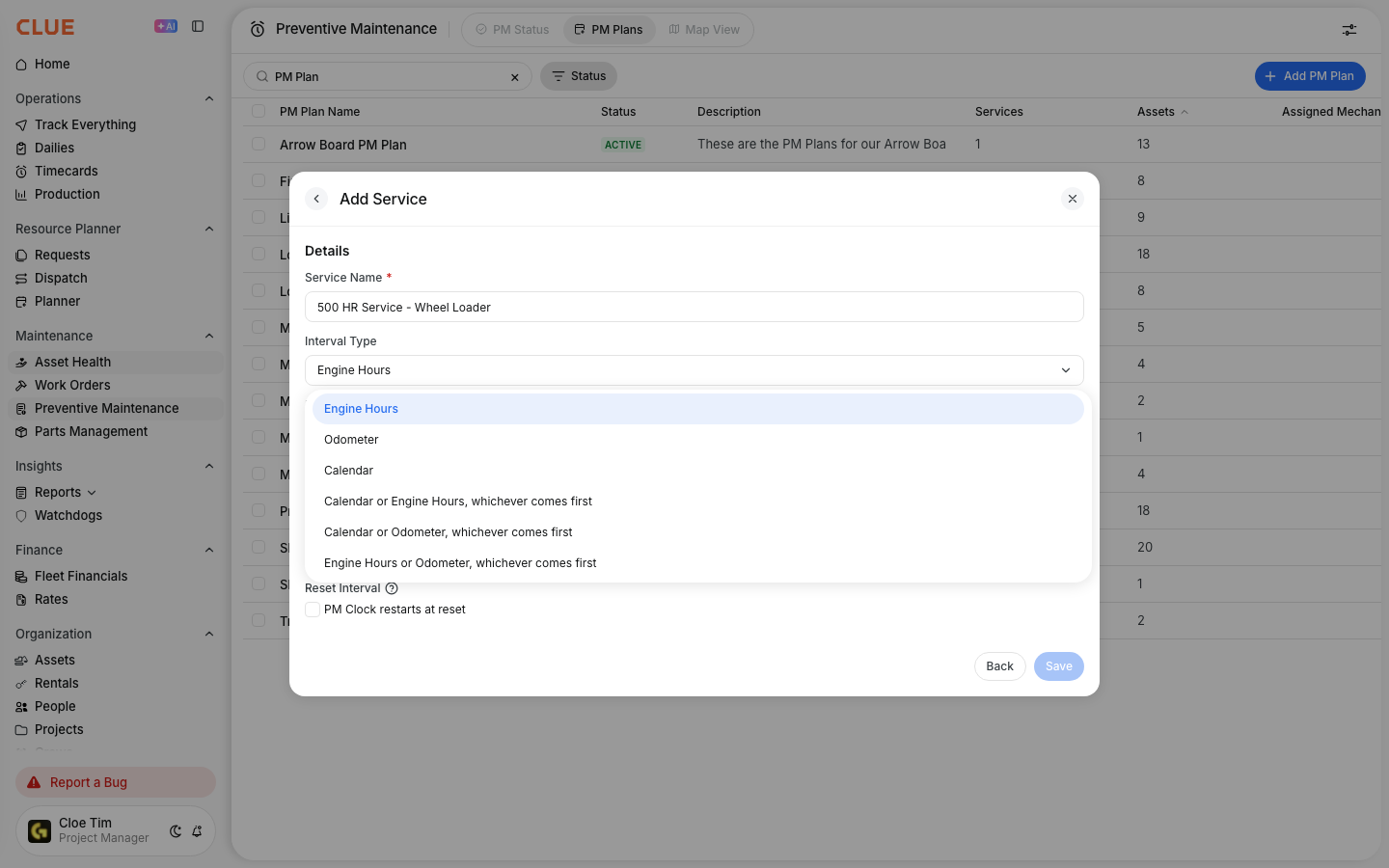
Task: Collapse the Organization section
Action: point(209,634)
